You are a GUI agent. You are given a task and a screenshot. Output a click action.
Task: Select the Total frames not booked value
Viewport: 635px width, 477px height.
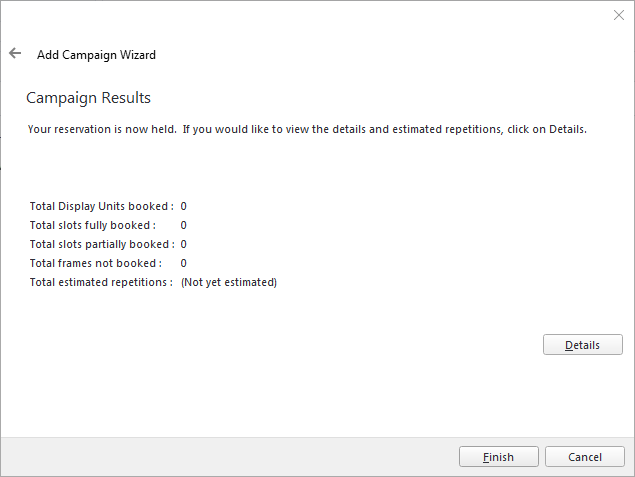tap(183, 263)
